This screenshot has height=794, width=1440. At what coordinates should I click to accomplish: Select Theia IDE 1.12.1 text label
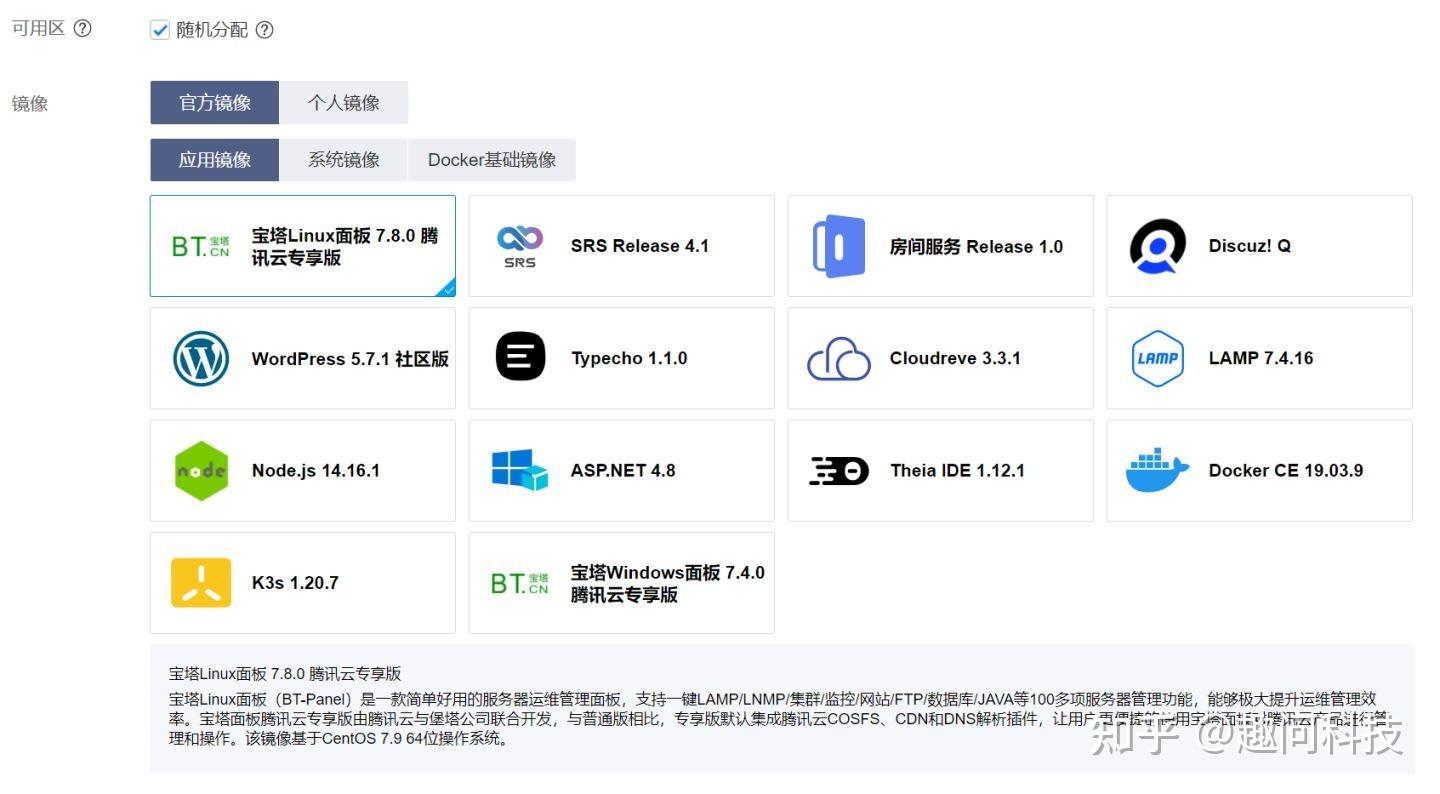coord(957,470)
